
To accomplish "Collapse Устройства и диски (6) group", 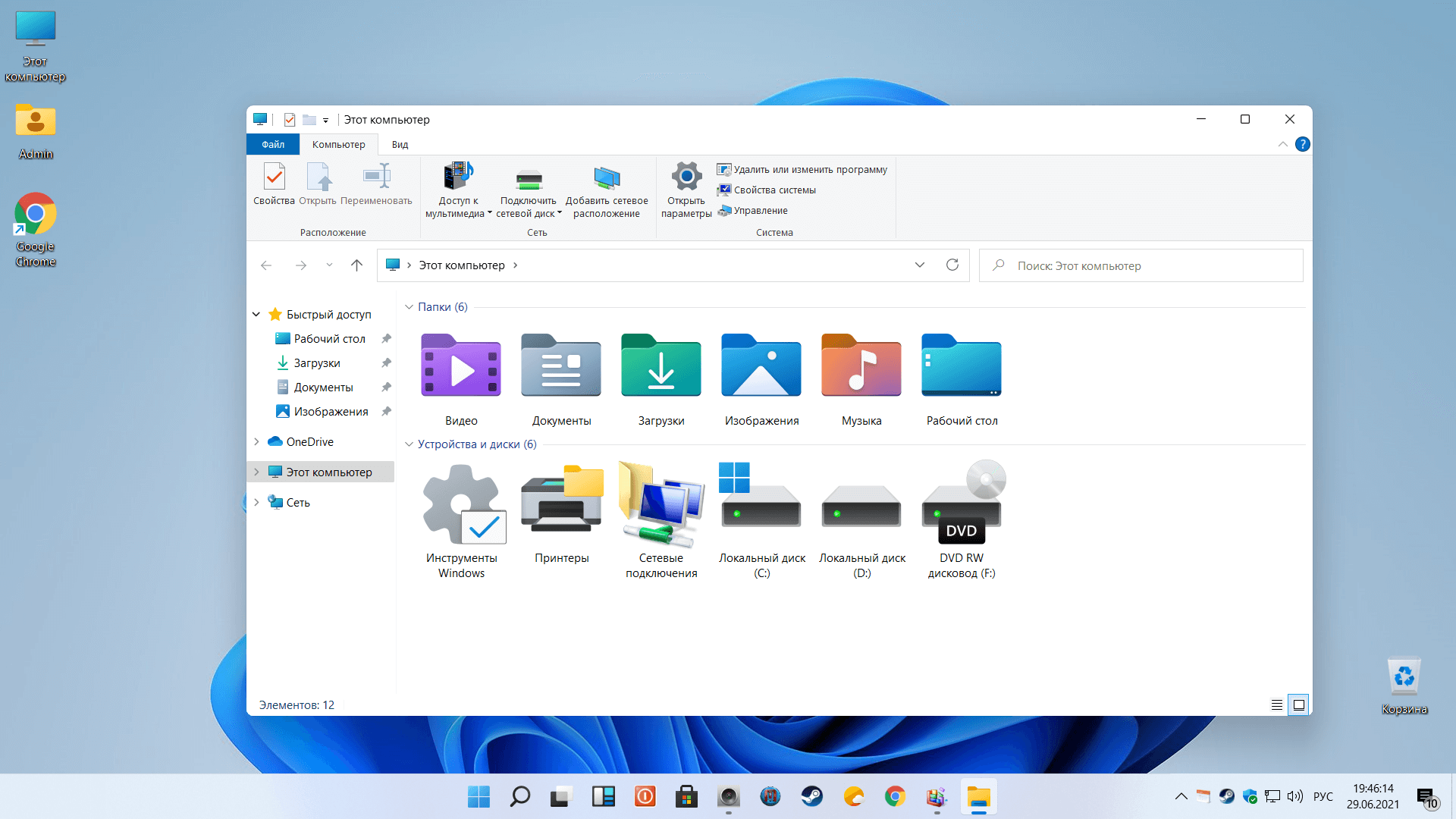I will [409, 444].
